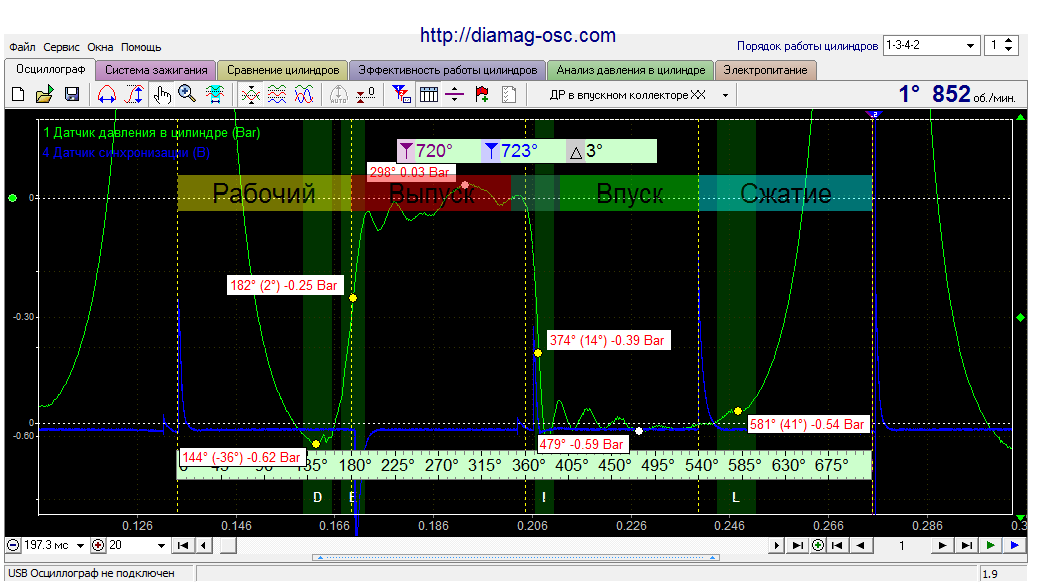Click the overlapping red and blue waves icon
1040x586 pixels.
click(x=304, y=94)
